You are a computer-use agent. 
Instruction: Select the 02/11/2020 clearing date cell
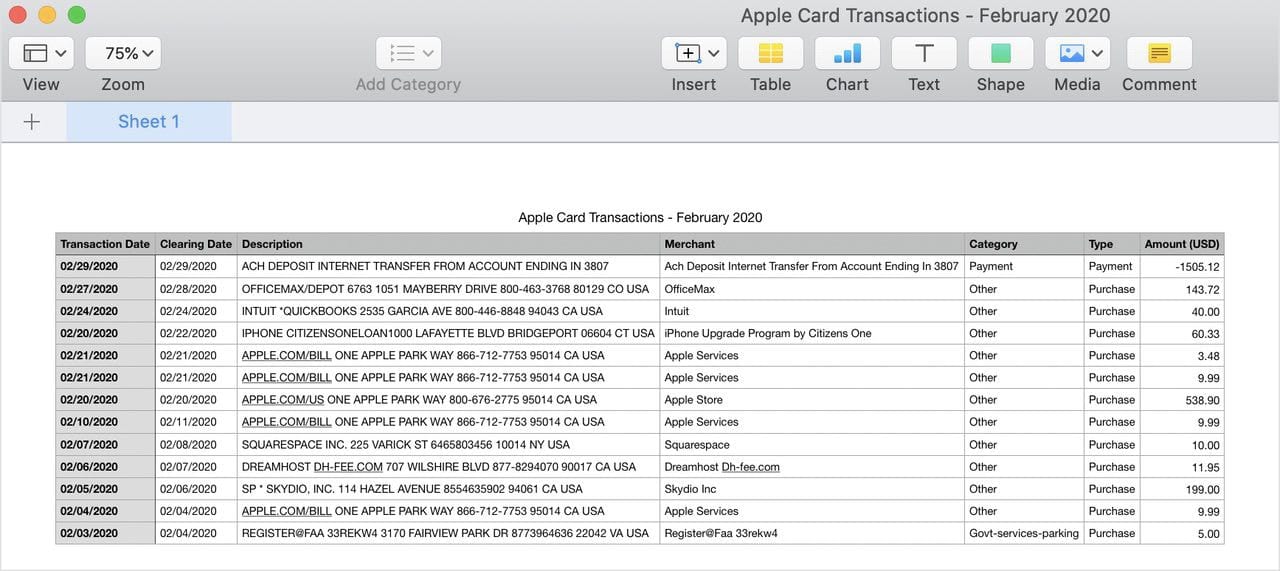(196, 422)
